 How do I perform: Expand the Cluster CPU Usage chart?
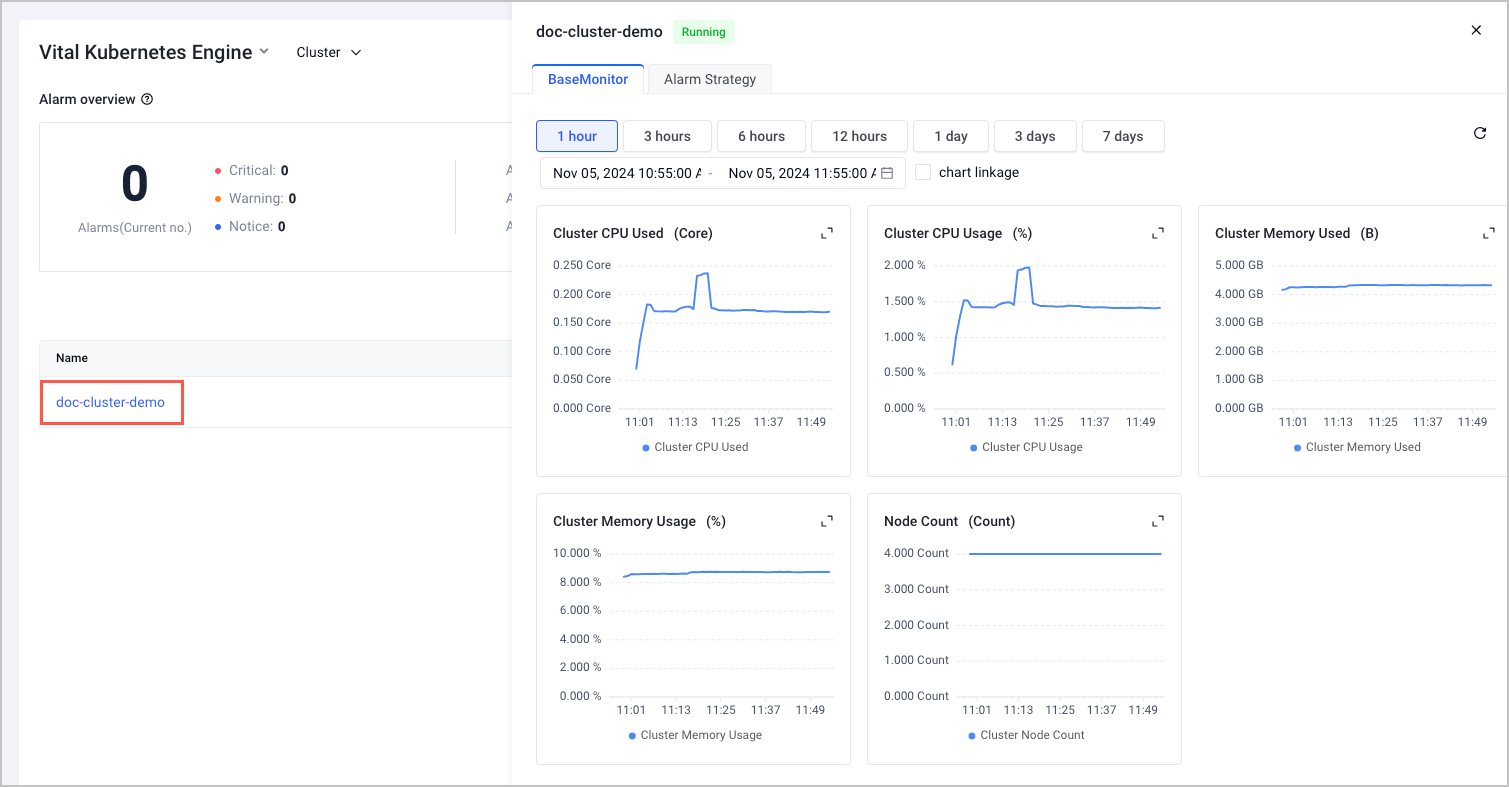pos(1158,233)
